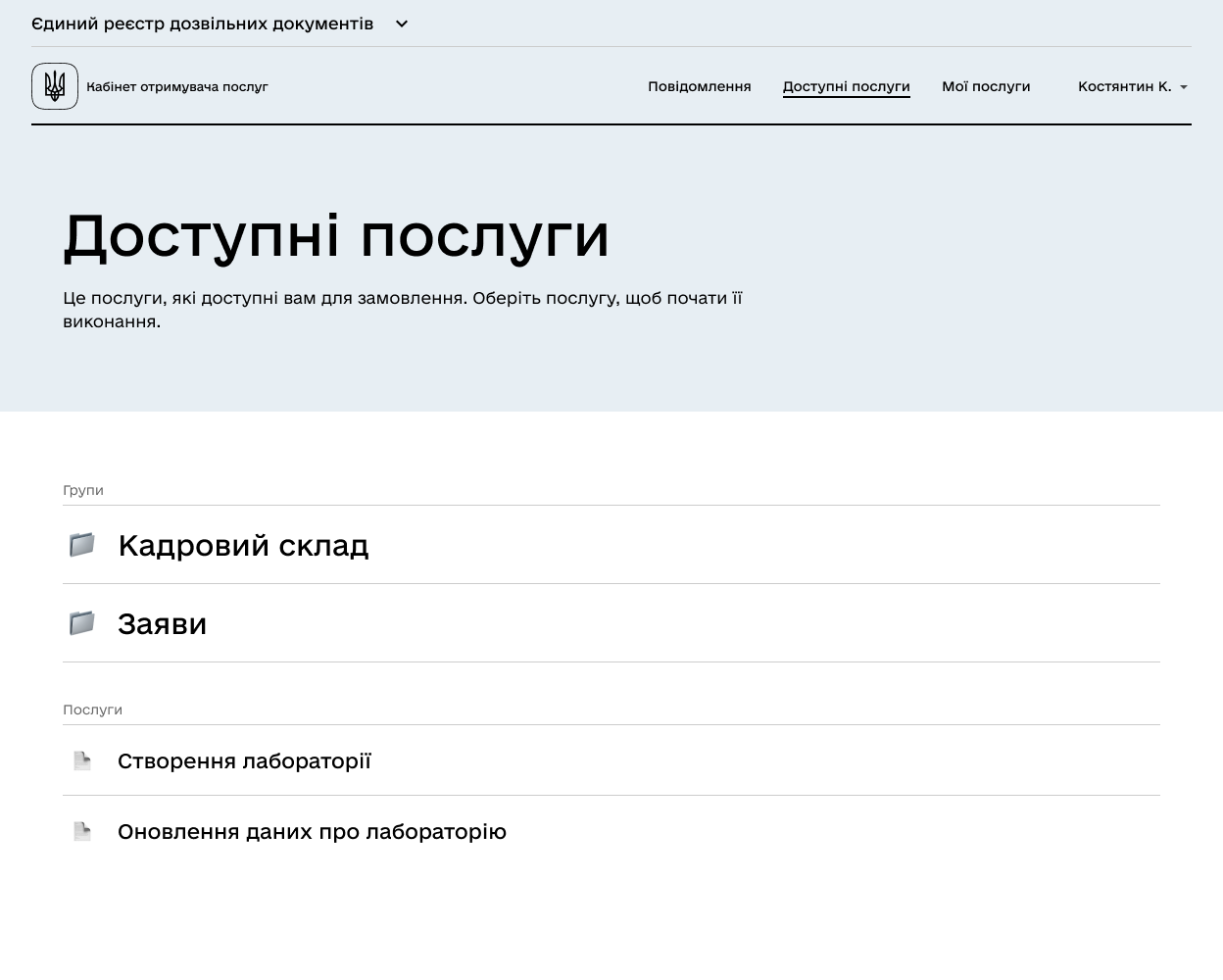
Task: Open the Заяви group
Action: click(611, 623)
